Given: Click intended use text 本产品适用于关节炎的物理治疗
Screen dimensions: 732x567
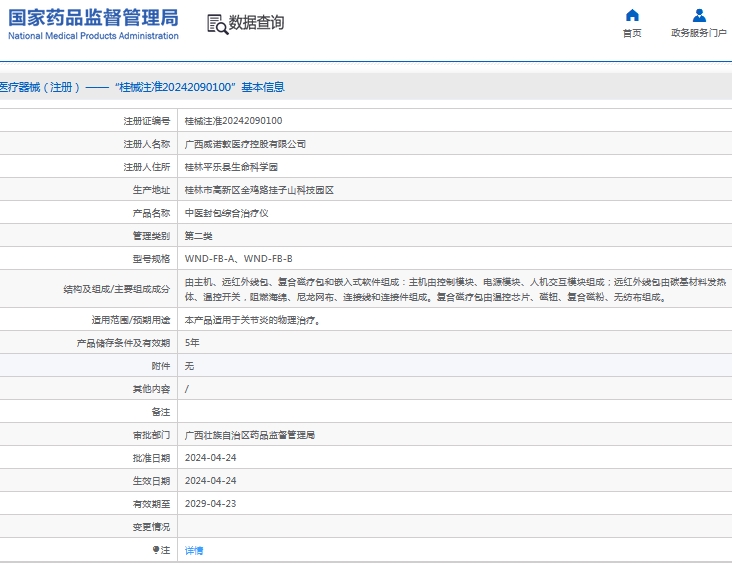Looking at the screenshot, I should (252, 320).
